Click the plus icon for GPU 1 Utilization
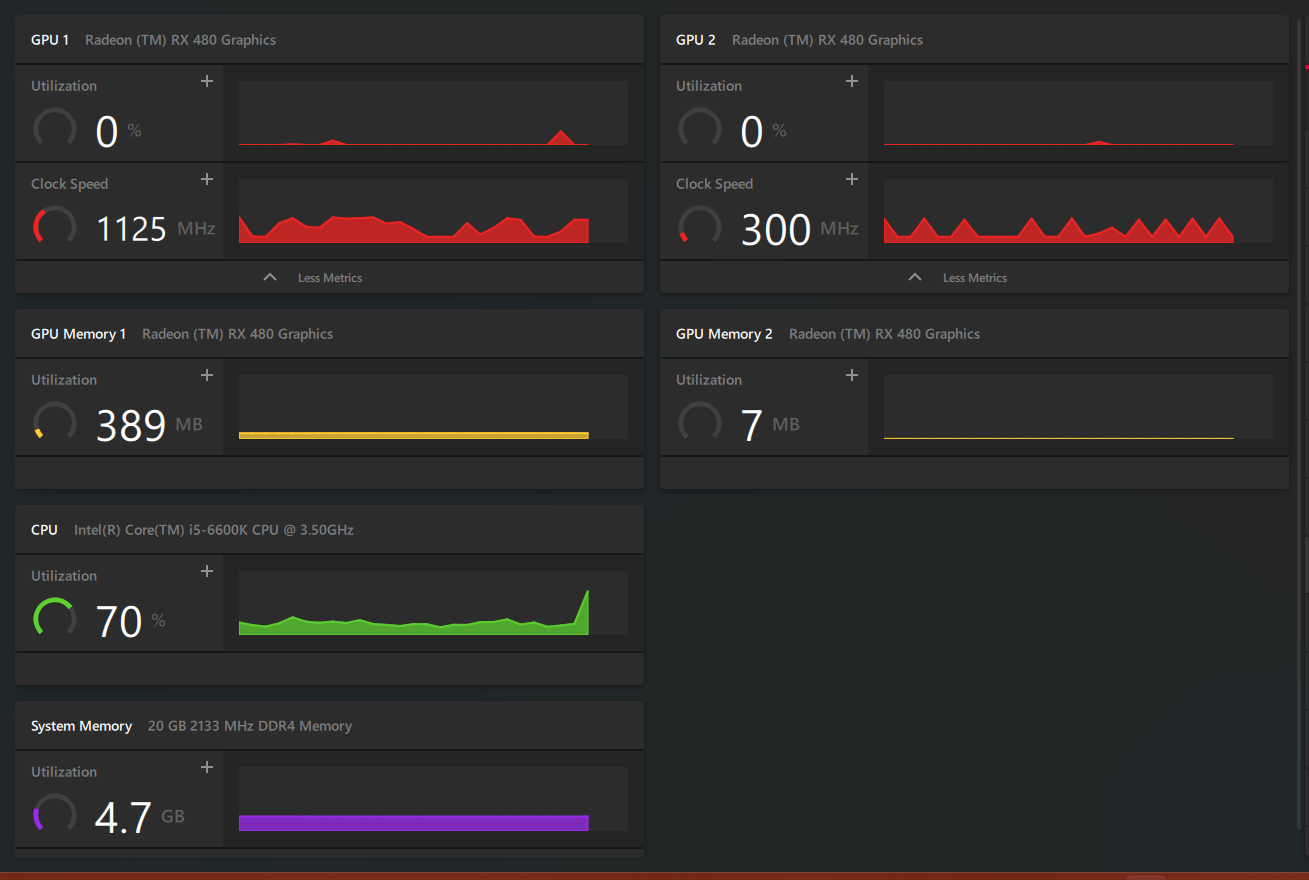The height and width of the screenshot is (880, 1309). (207, 81)
